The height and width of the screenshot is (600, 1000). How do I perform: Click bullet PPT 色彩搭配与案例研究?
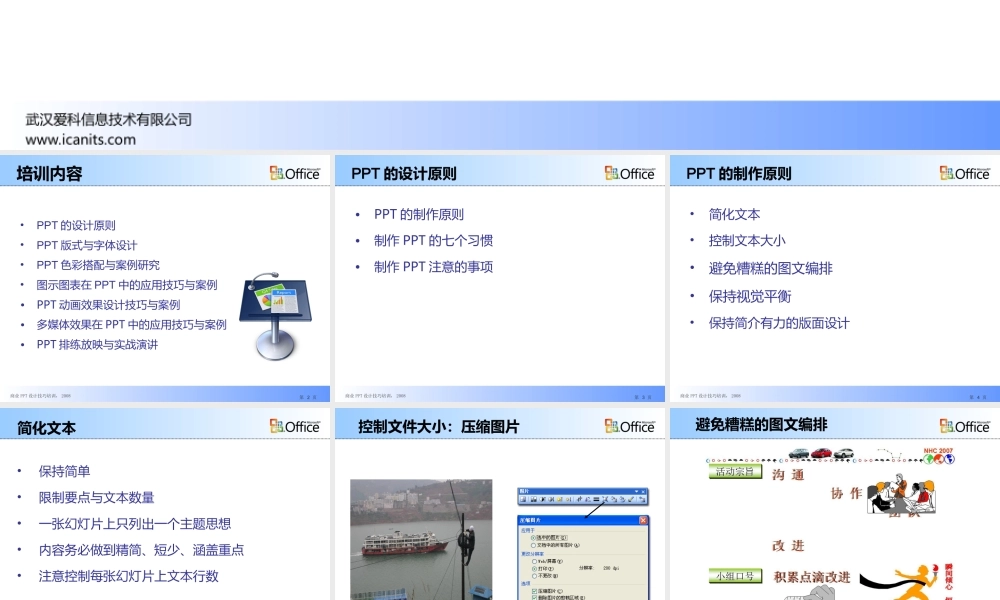point(98,265)
